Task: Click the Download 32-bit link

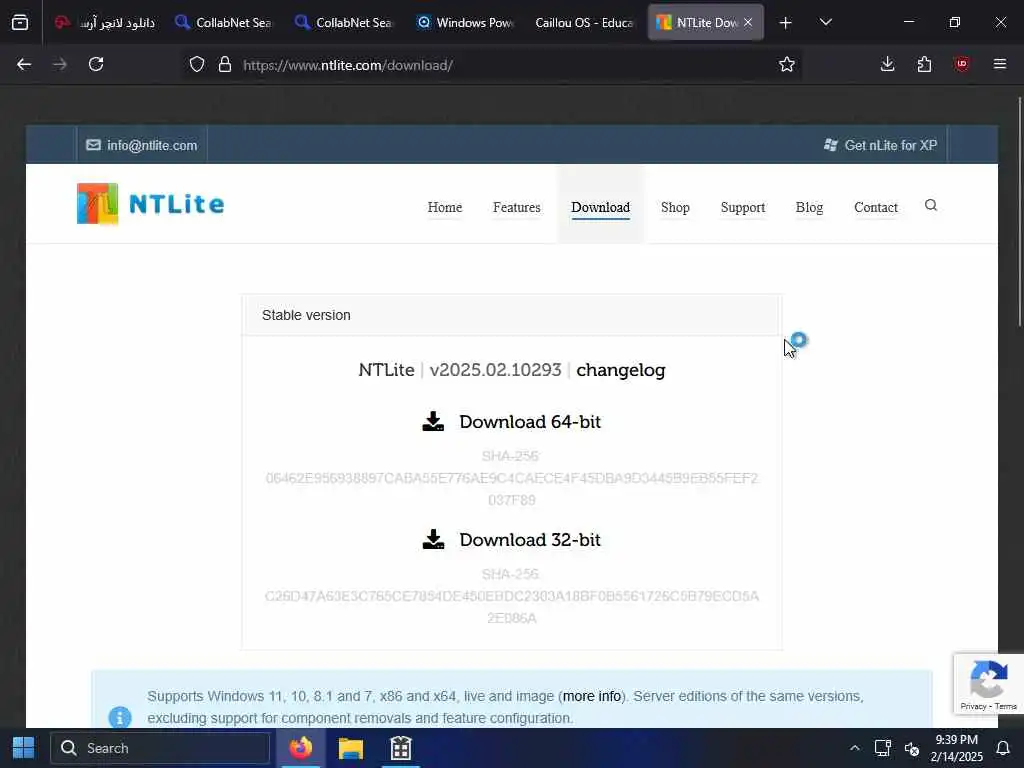Action: tap(530, 540)
